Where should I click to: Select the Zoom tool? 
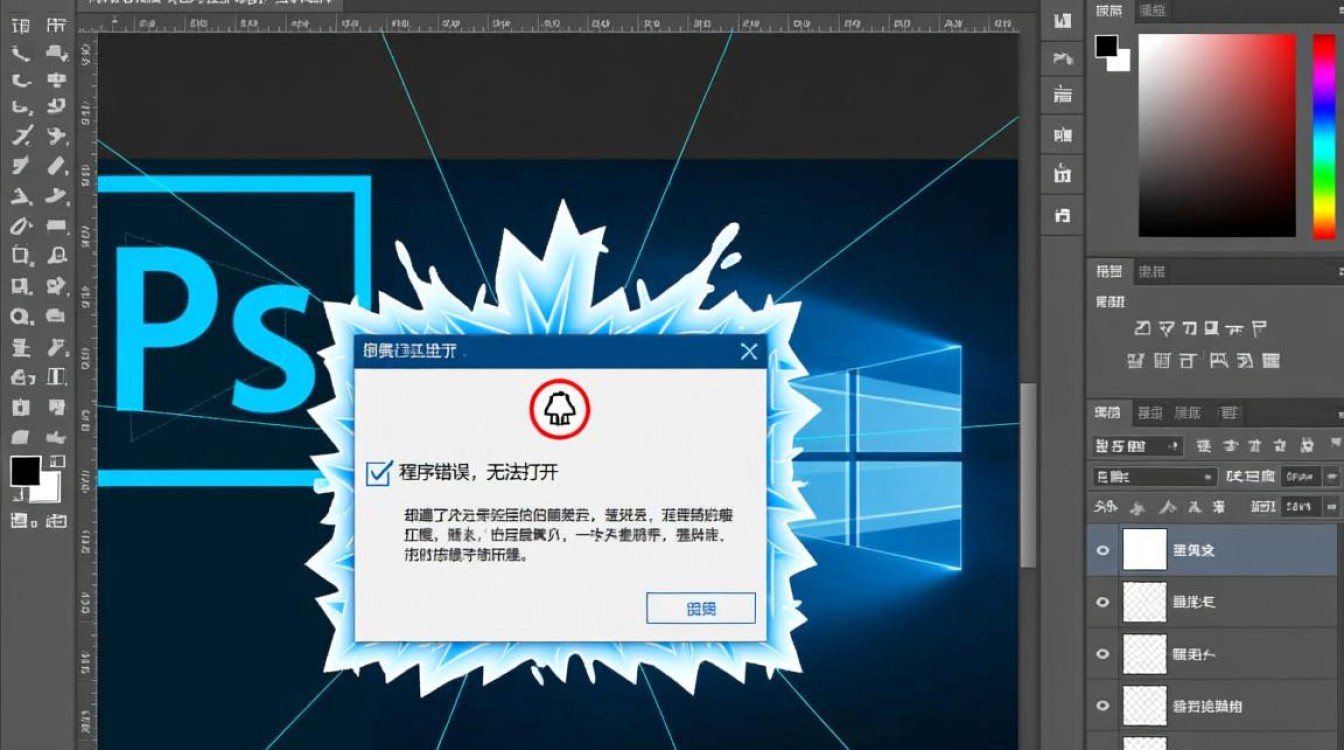[x=20, y=318]
